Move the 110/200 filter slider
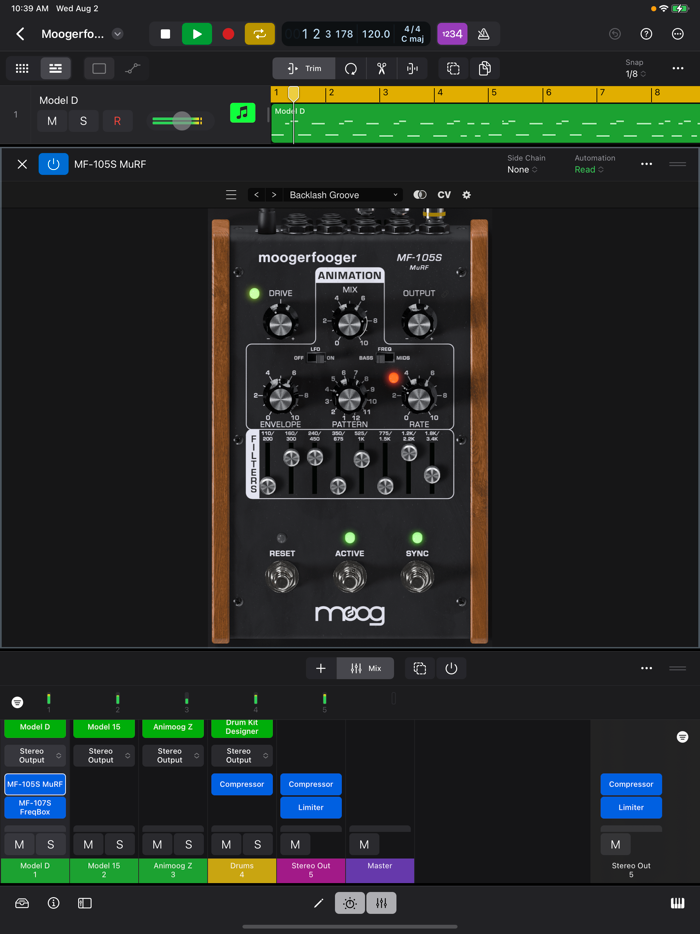This screenshot has height=934, width=700. coord(268,485)
